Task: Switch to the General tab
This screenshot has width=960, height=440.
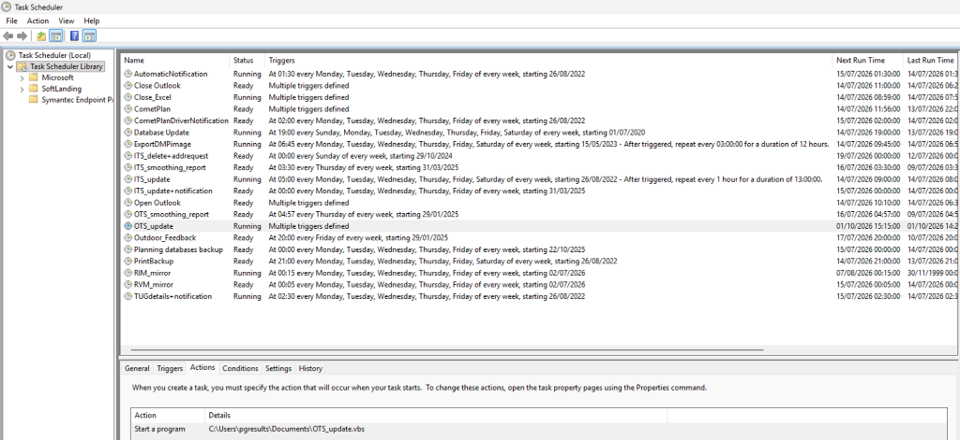Action: 137,368
